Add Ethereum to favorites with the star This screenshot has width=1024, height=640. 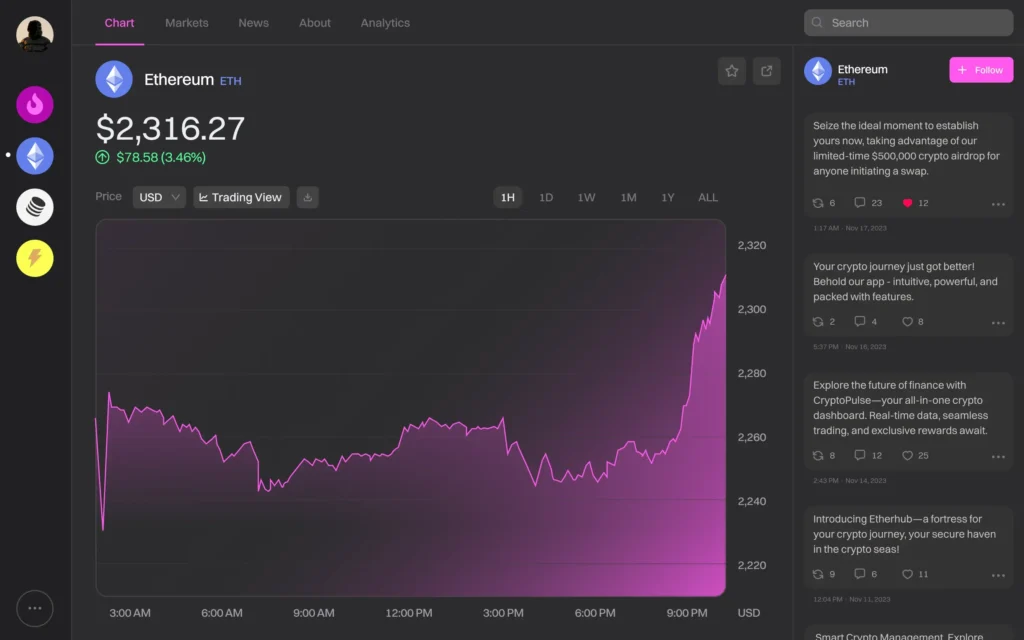(731, 71)
